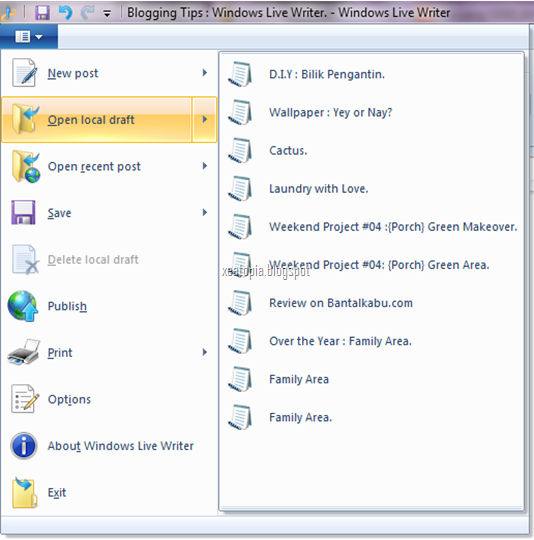Viewport: 534px width, 540px height.
Task: Click the Open local draft folder icon
Action: pos(25,119)
